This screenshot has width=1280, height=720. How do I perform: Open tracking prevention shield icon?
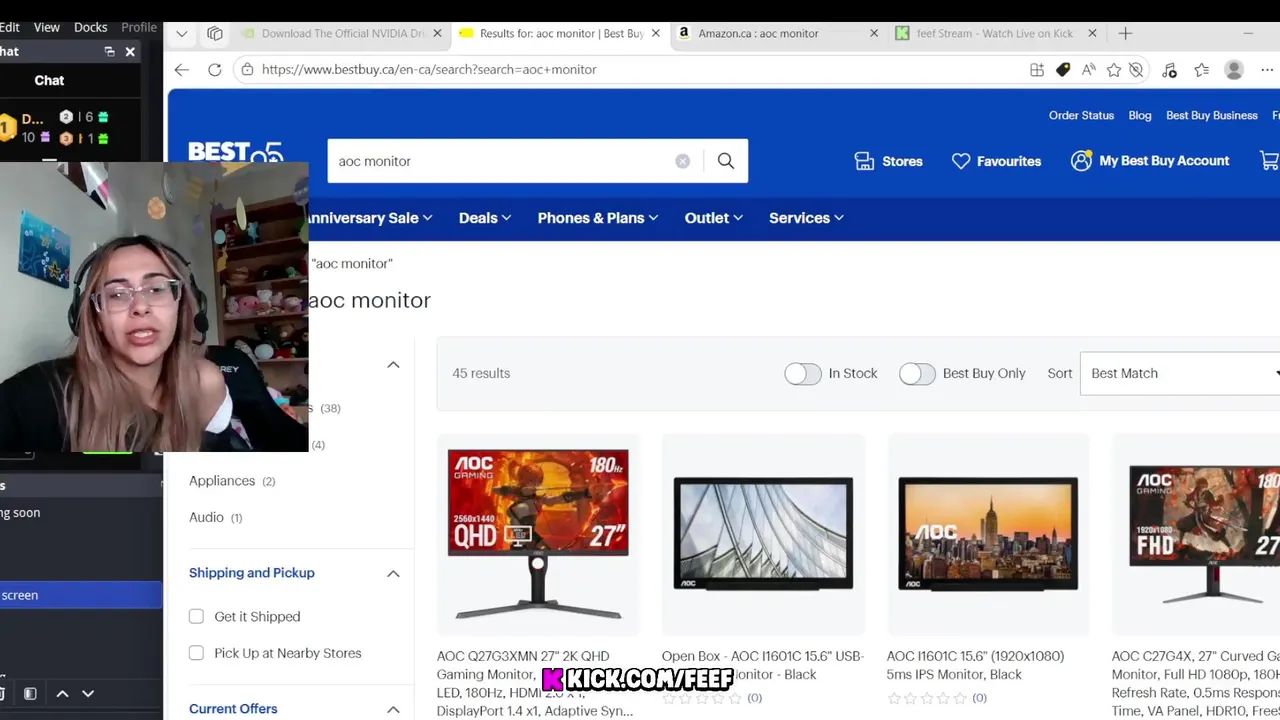click(x=1137, y=69)
